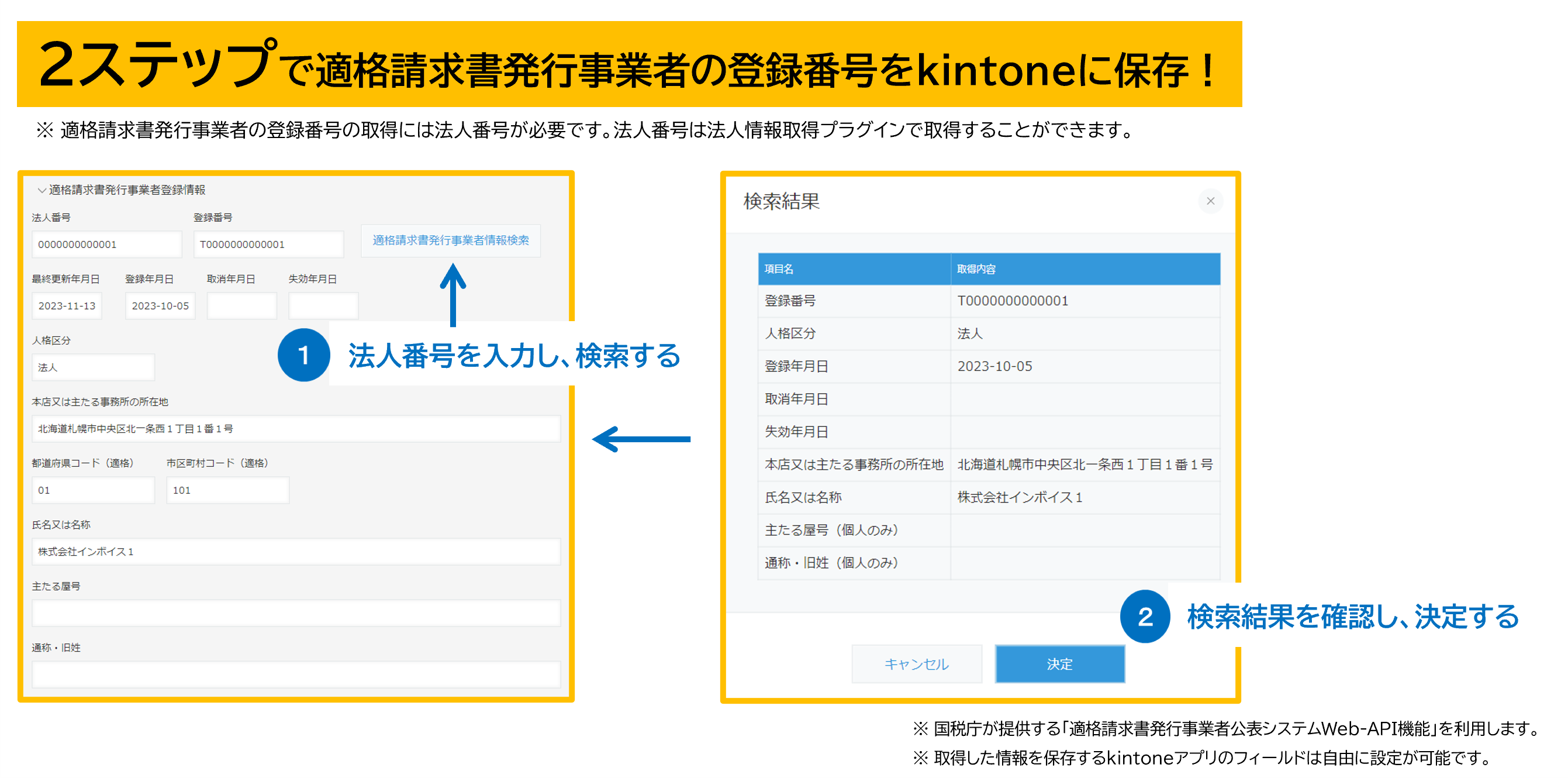
Task: Click the 株式会社インボイス１ value in results
Action: pyautogui.click(x=1020, y=498)
